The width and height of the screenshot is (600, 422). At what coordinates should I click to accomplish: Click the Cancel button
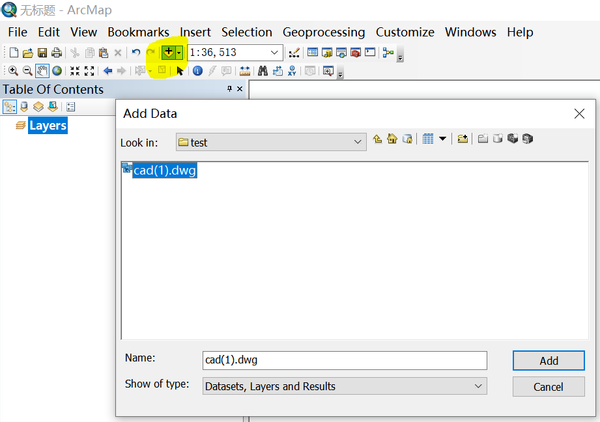click(549, 387)
